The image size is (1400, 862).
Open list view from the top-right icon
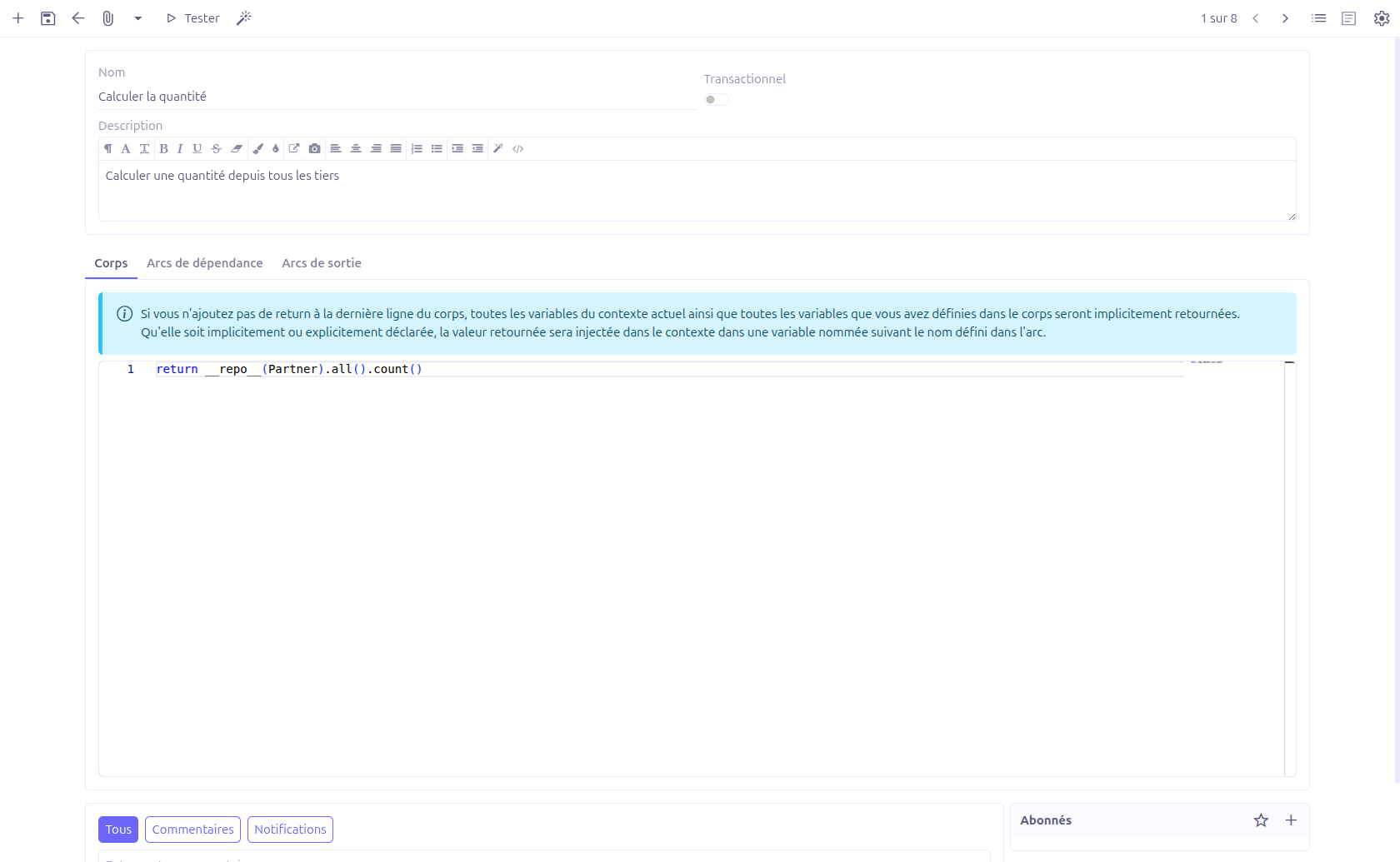[x=1318, y=17]
